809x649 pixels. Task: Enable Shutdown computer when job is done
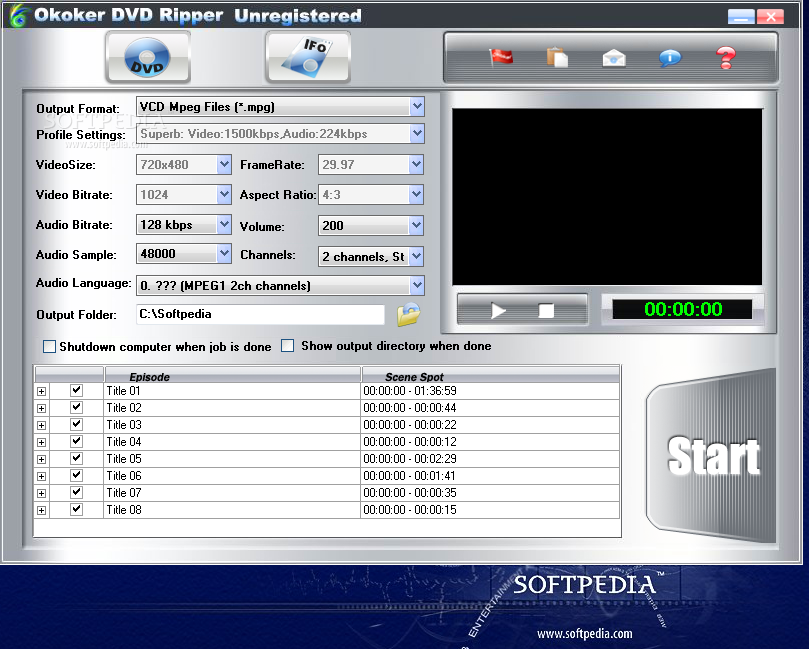[50, 346]
